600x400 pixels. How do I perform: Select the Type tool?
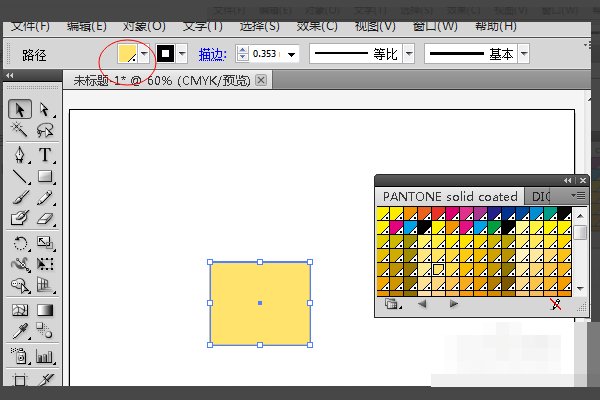(45, 154)
